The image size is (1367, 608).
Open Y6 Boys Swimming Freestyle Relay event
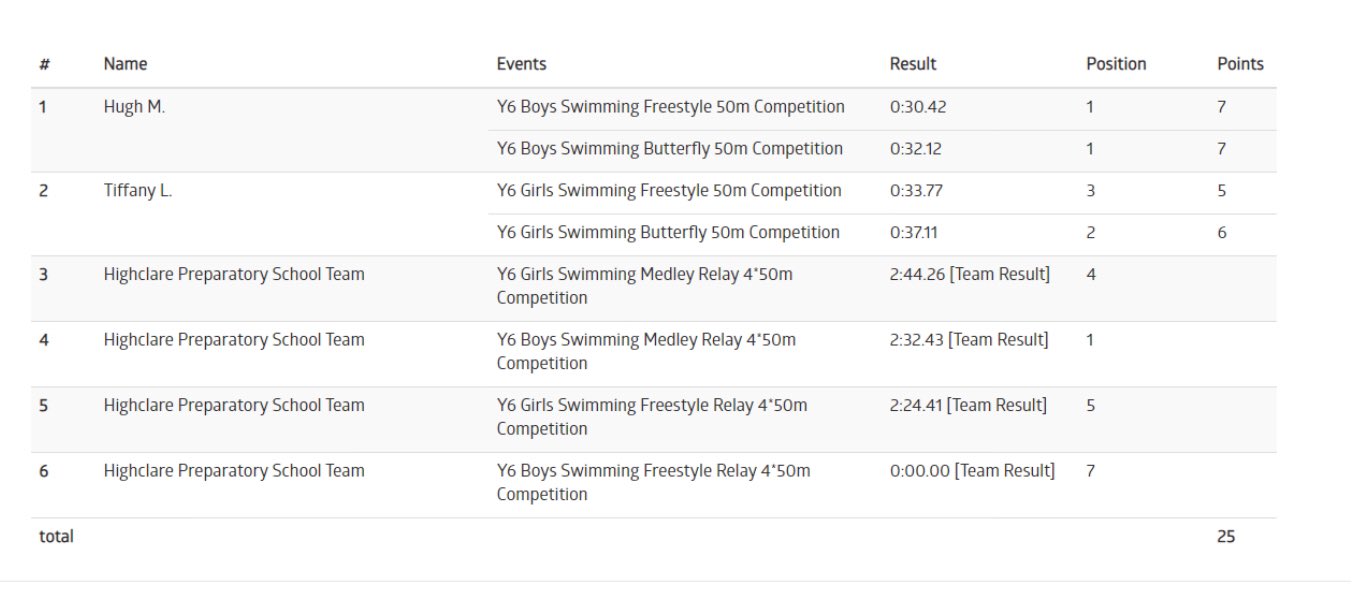coord(653,483)
